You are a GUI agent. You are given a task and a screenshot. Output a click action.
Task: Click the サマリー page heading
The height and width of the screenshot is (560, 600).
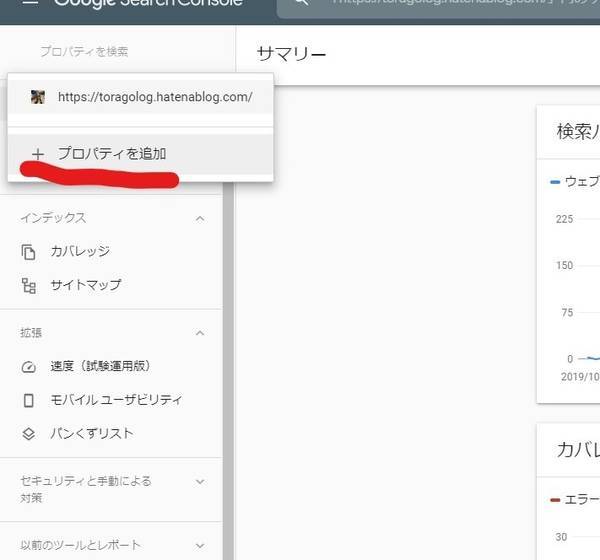click(x=291, y=54)
